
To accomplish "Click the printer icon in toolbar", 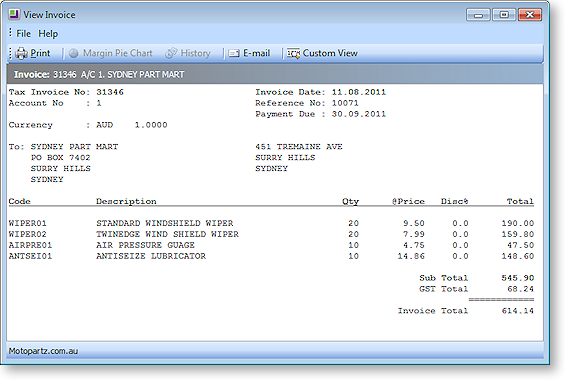I will click(x=21, y=53).
